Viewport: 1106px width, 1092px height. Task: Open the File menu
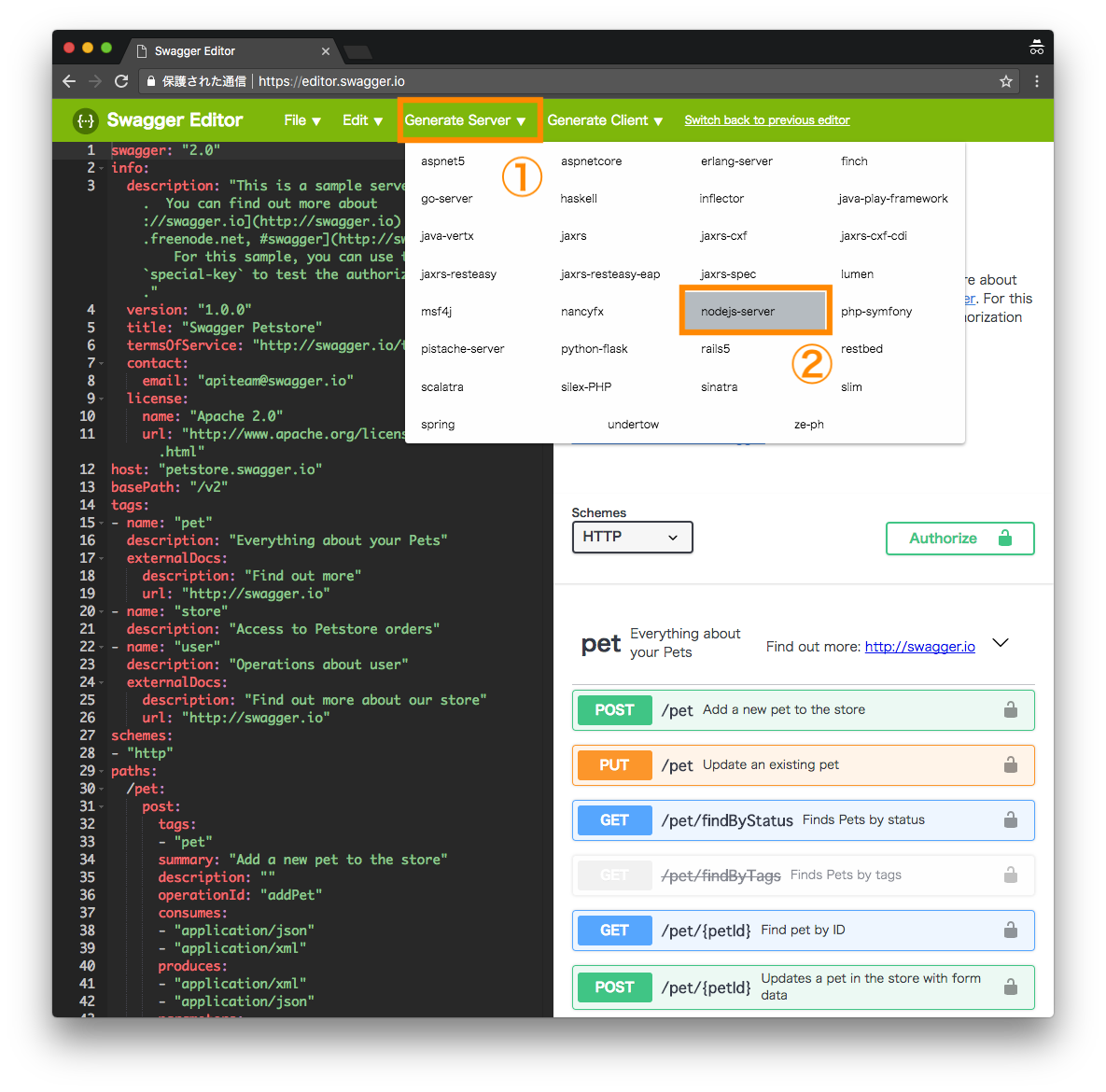302,120
